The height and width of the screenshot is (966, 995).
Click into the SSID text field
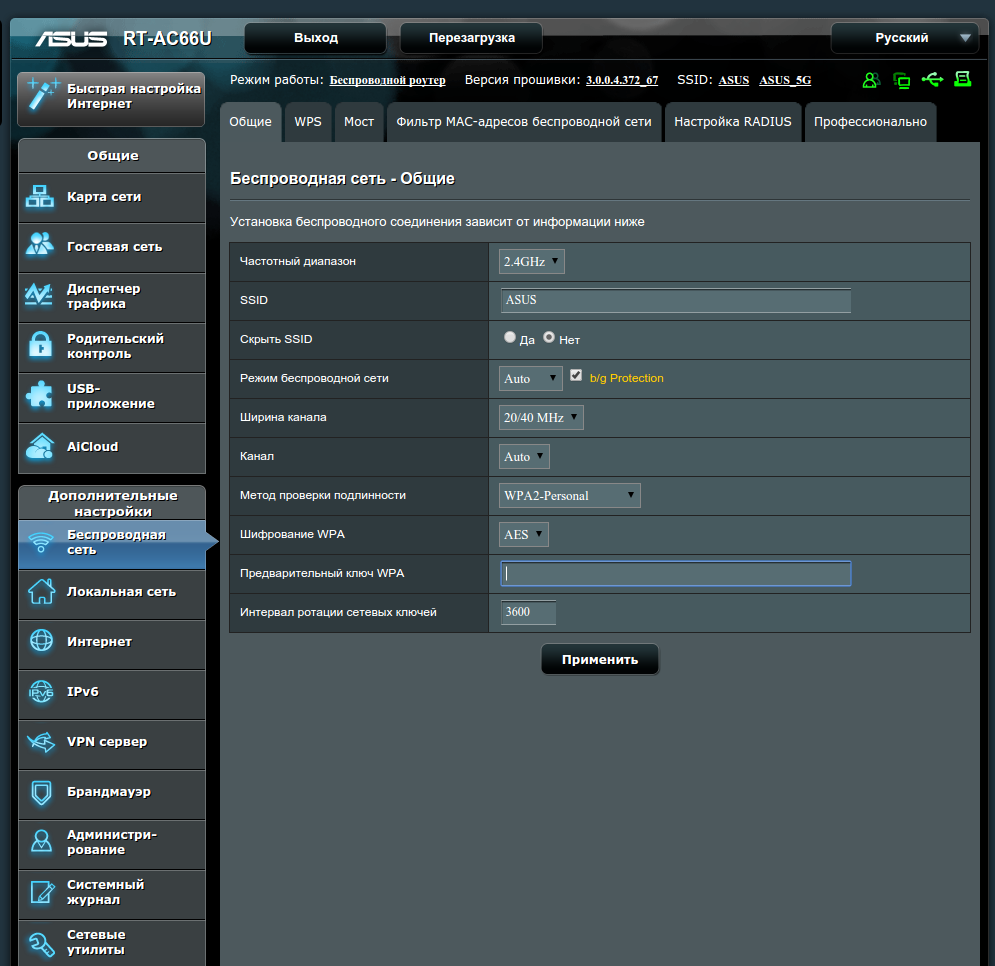coord(676,300)
